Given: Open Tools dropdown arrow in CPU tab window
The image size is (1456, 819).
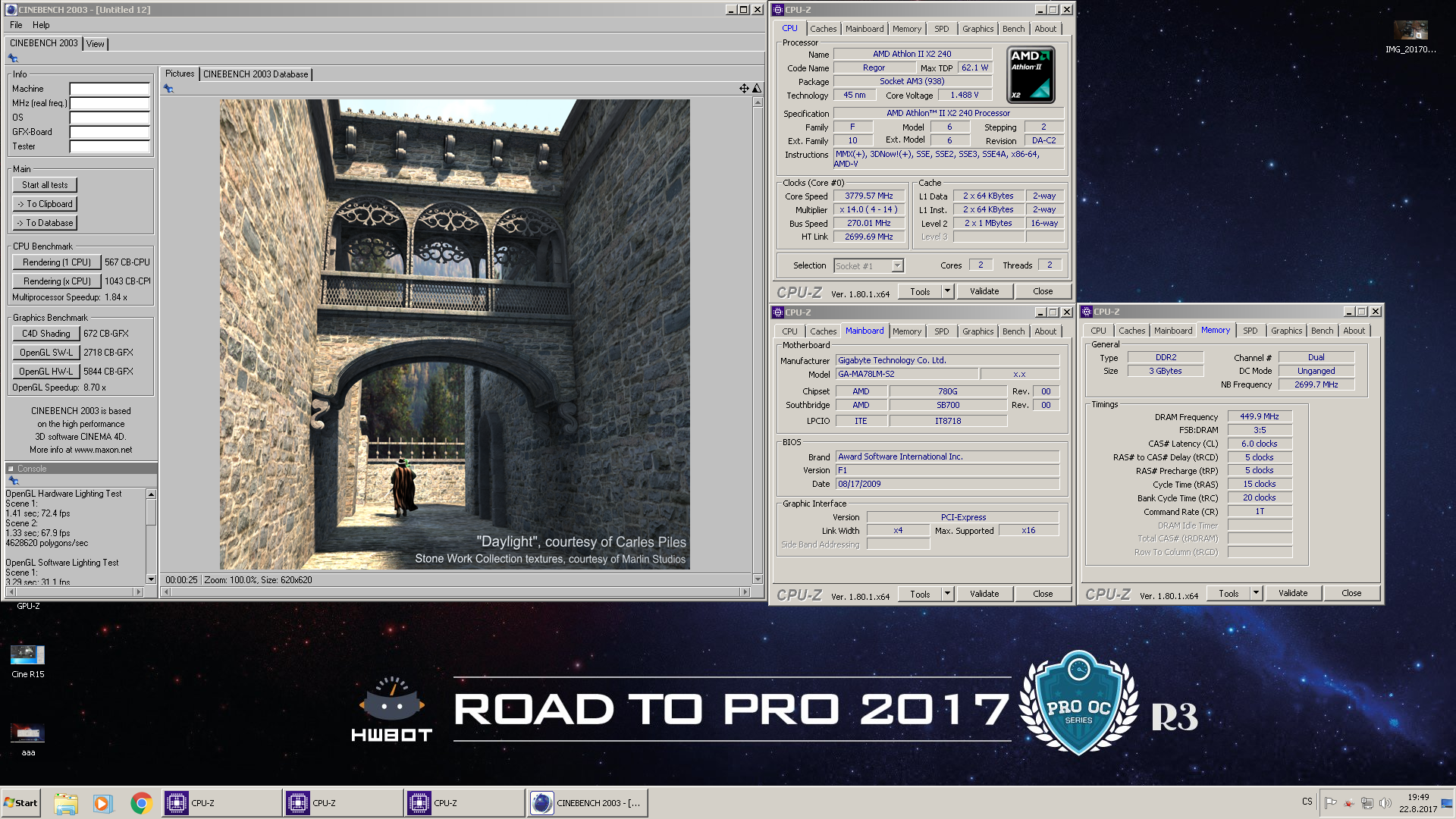Looking at the screenshot, I should point(947,291).
